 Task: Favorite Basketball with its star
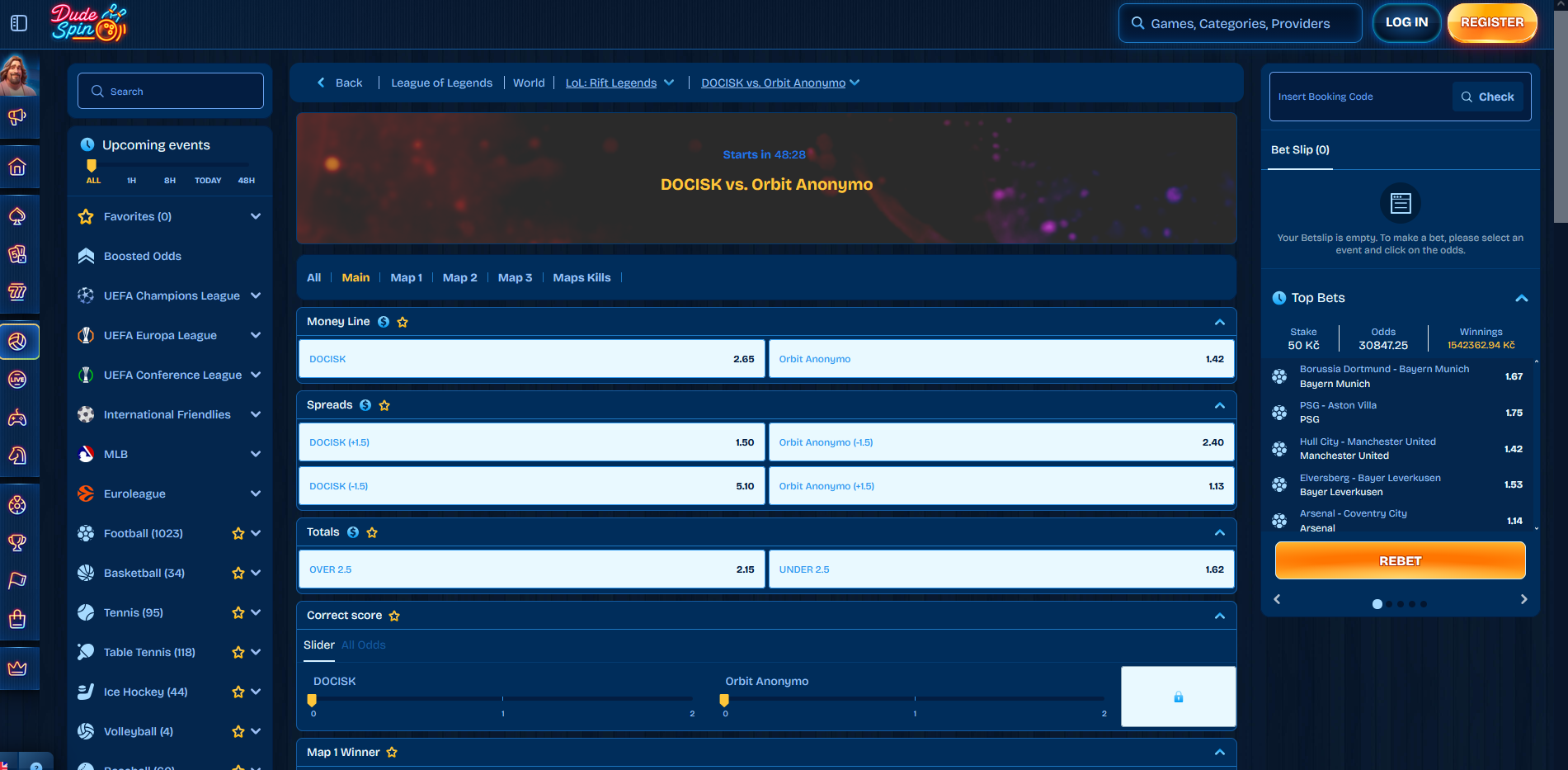(238, 573)
